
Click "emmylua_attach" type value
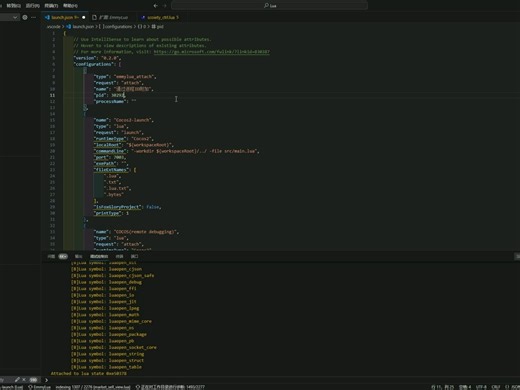coord(133,77)
